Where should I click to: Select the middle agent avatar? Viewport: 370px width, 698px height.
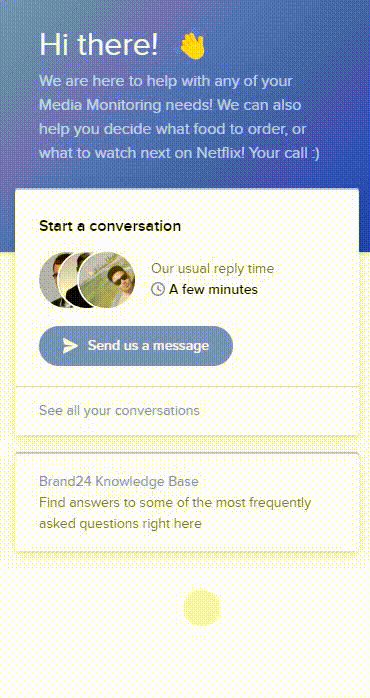click(69, 280)
